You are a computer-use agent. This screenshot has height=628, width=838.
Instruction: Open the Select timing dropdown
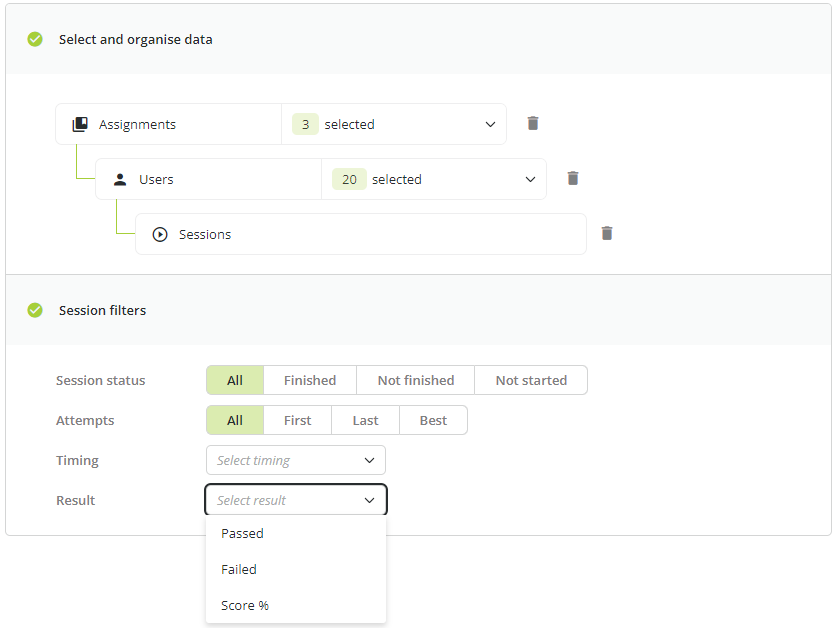[x=296, y=460]
